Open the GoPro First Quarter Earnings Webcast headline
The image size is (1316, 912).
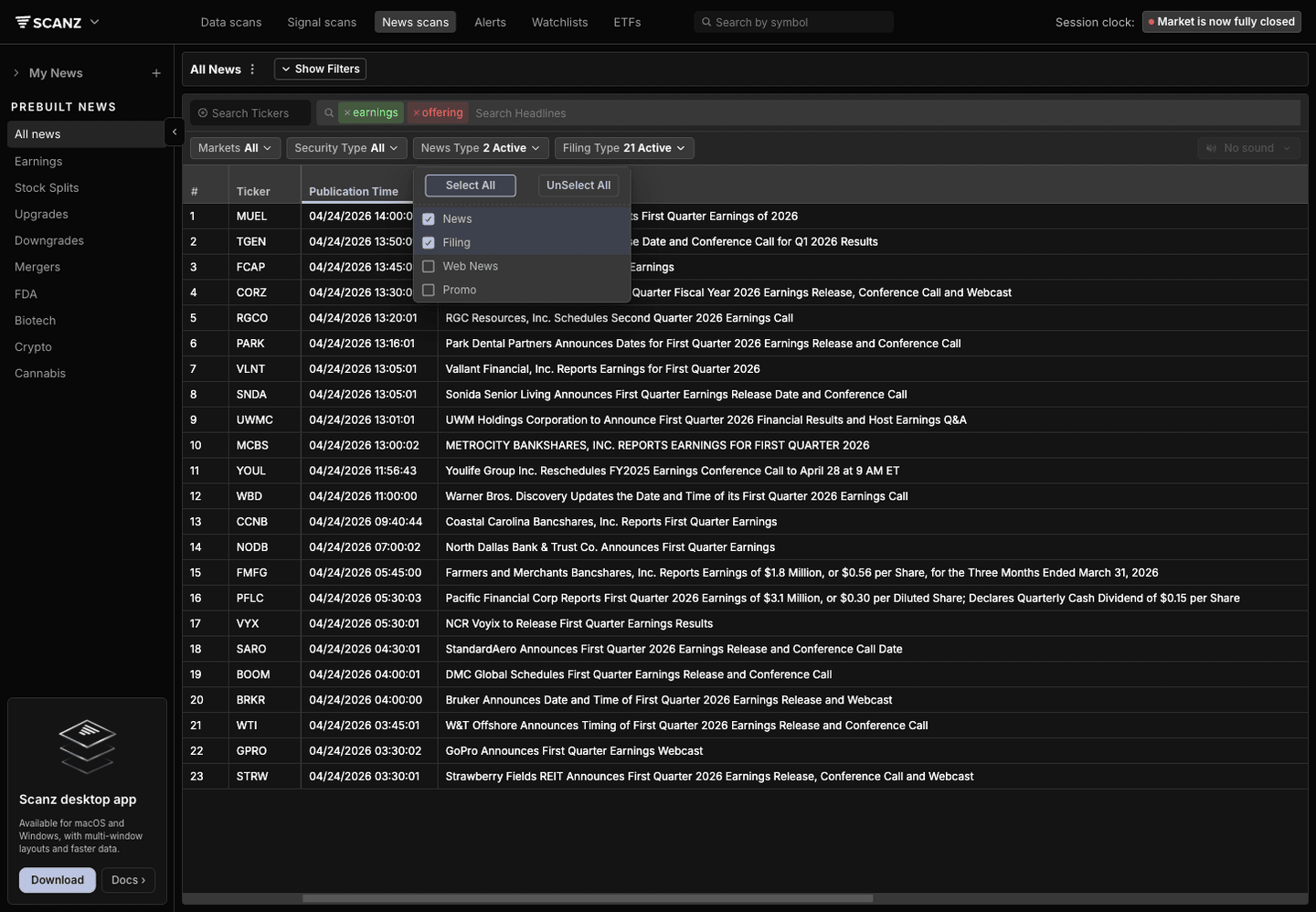[574, 751]
